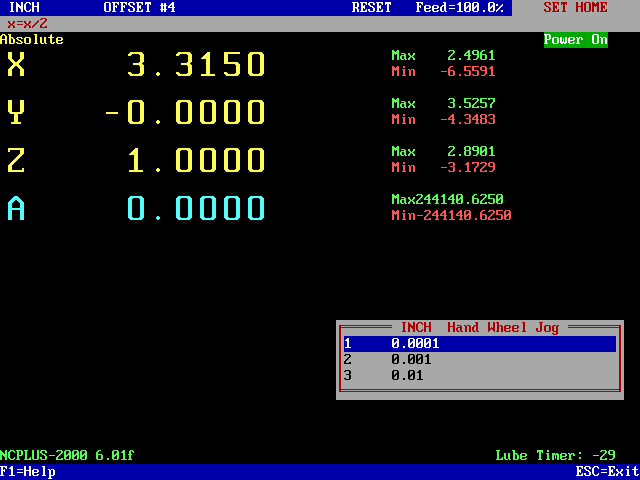Click the Z axis letter
The height and width of the screenshot is (480, 640).
[x=16, y=160]
